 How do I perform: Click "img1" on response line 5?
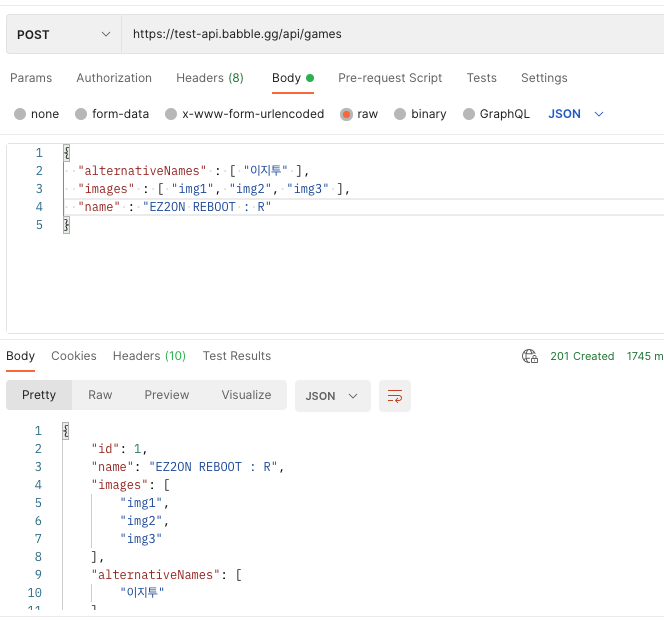(x=141, y=503)
